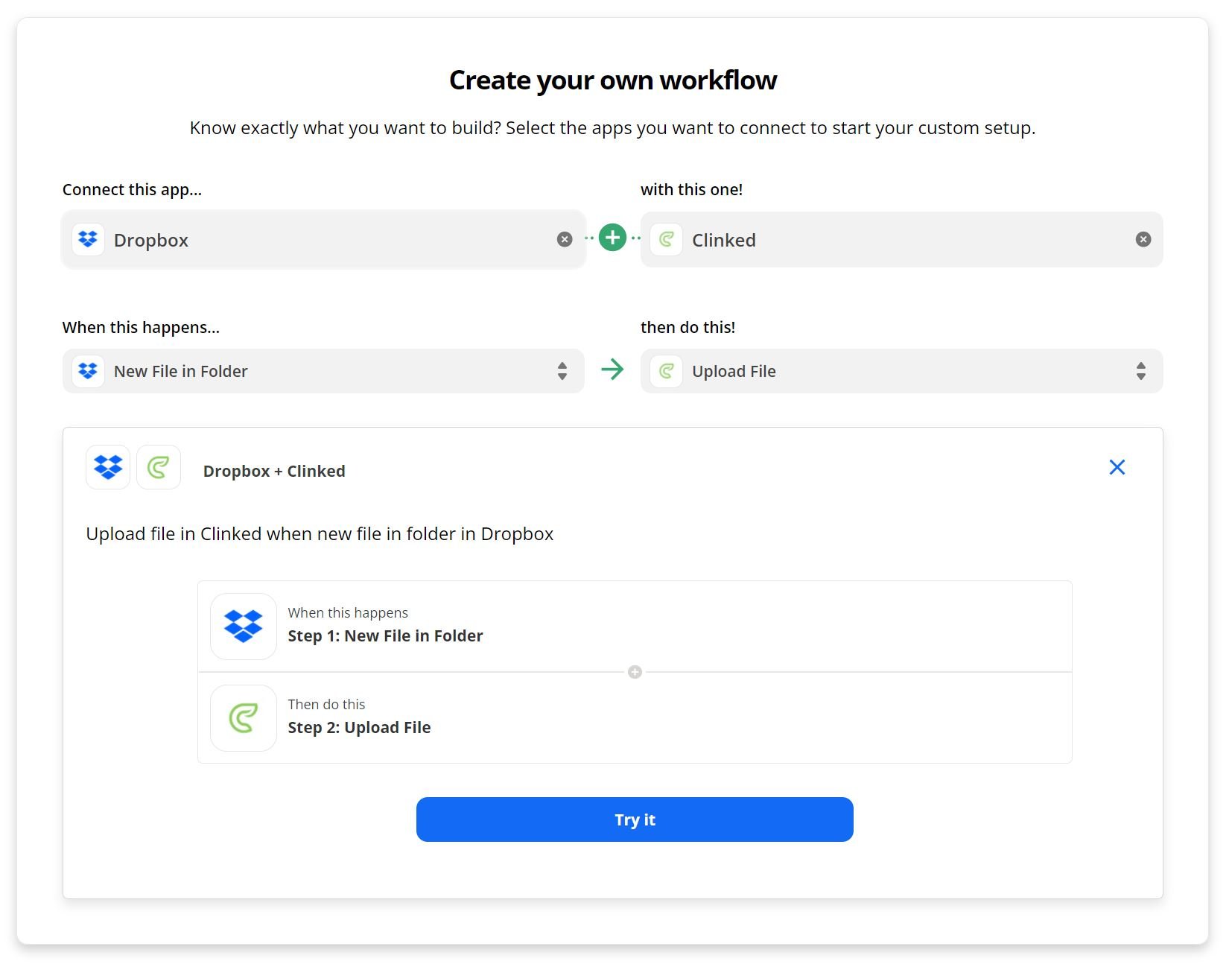Screen dimensions: 1232x967
Task: Open the New File in Folder trigger dropdown
Action: [x=323, y=371]
